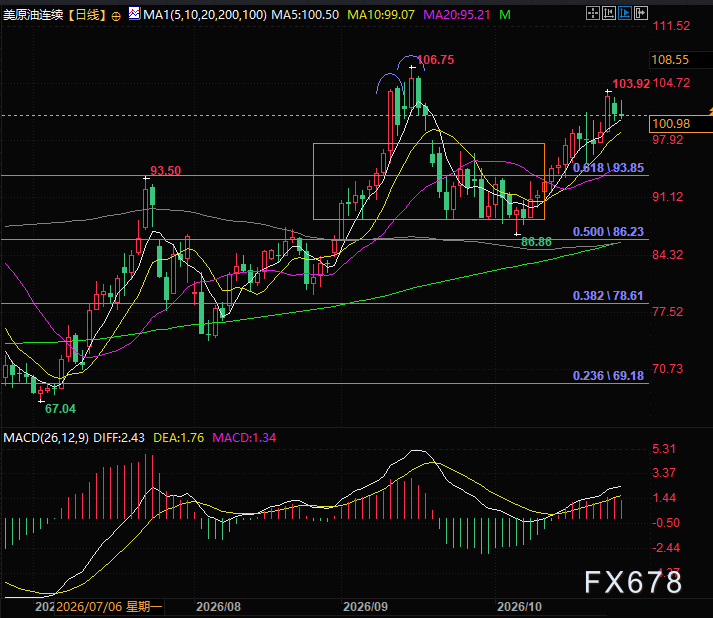Click the 97.92 price axis label

point(668,140)
